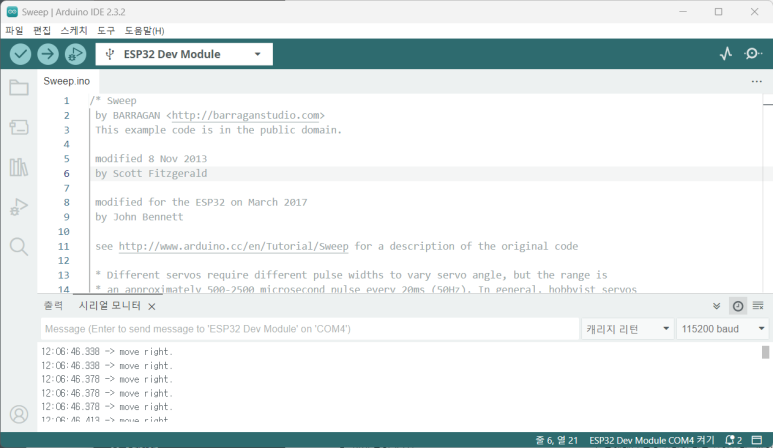This screenshot has width=773, height=448.
Task: Focus the serial Message input field
Action: point(310,329)
